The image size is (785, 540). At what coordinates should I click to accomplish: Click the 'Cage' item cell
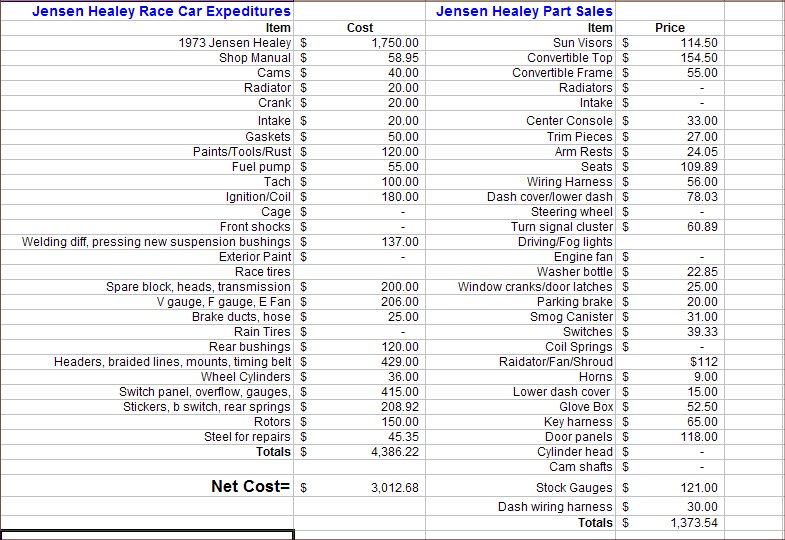(x=147, y=212)
